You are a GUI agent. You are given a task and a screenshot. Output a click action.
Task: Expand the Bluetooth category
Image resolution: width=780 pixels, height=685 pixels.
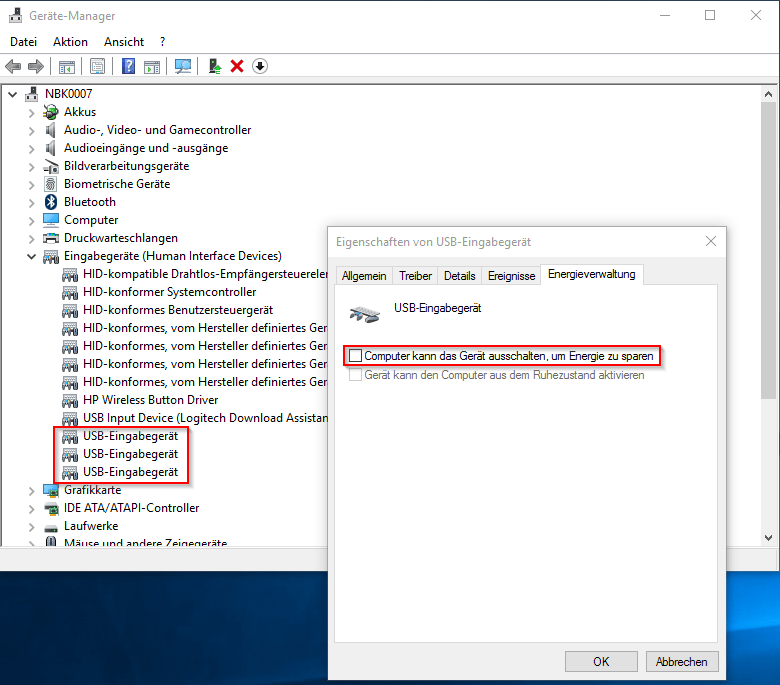tap(32, 203)
